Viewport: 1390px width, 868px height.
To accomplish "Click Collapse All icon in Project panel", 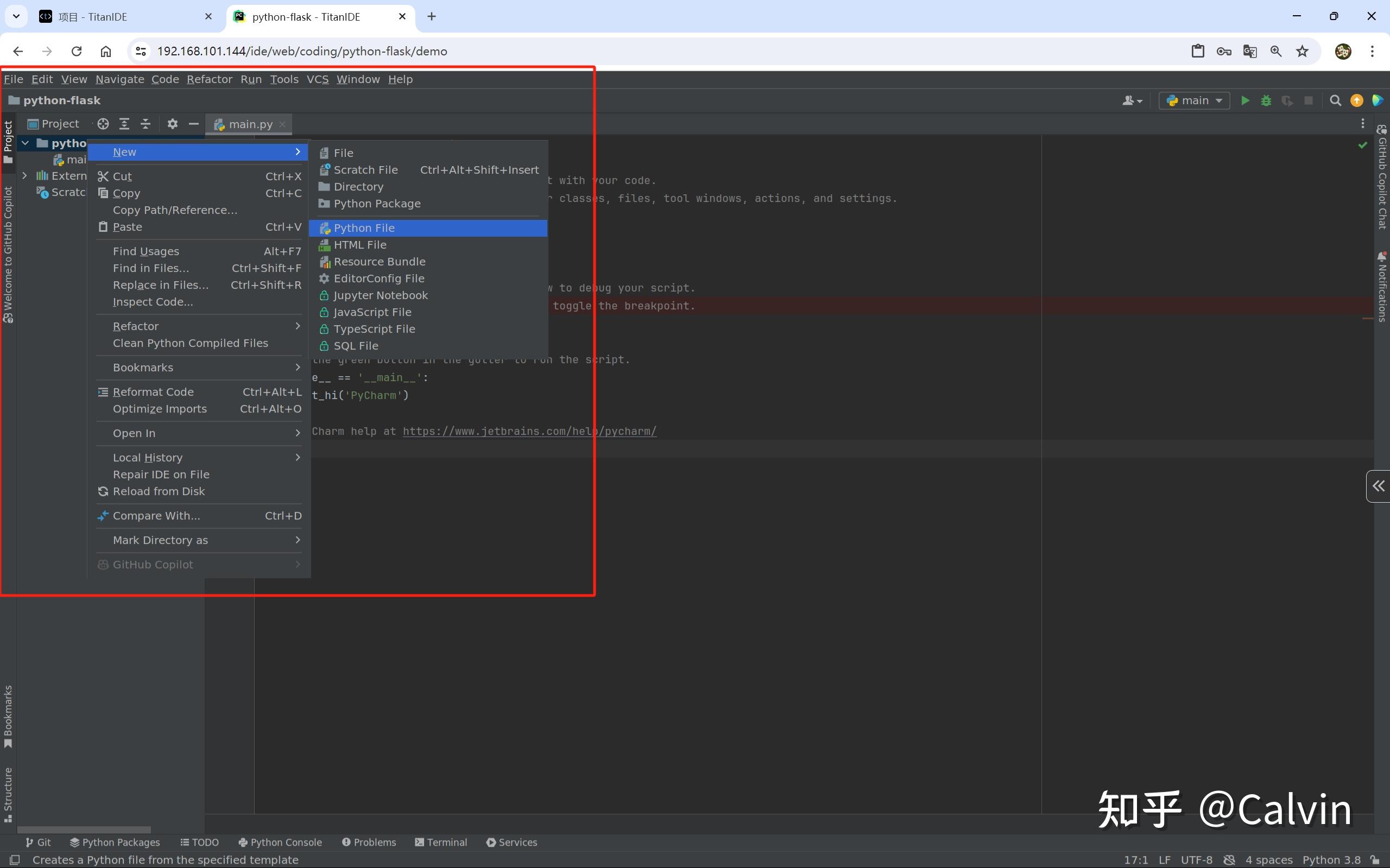I will 146,123.
